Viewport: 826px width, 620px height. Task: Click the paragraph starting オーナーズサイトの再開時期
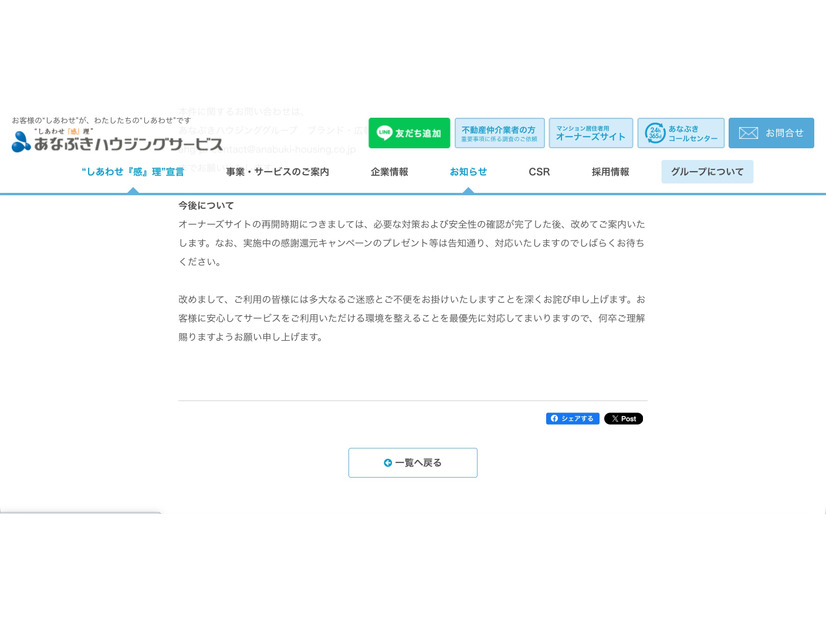pos(412,243)
